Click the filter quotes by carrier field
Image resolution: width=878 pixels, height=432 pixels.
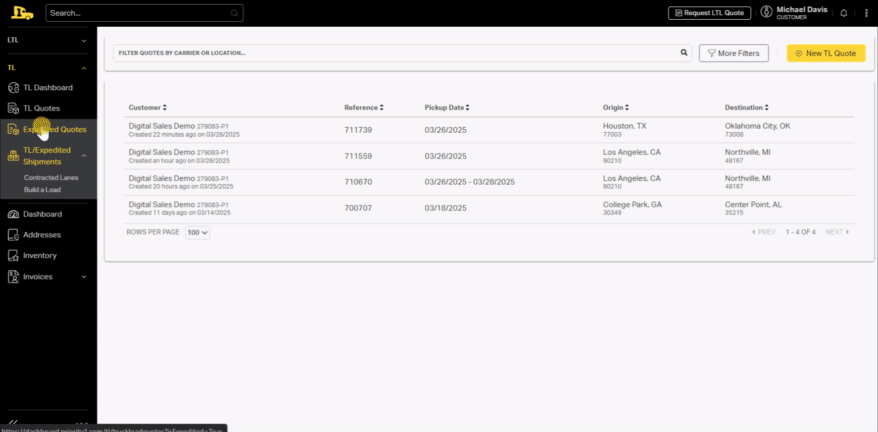tap(395, 52)
